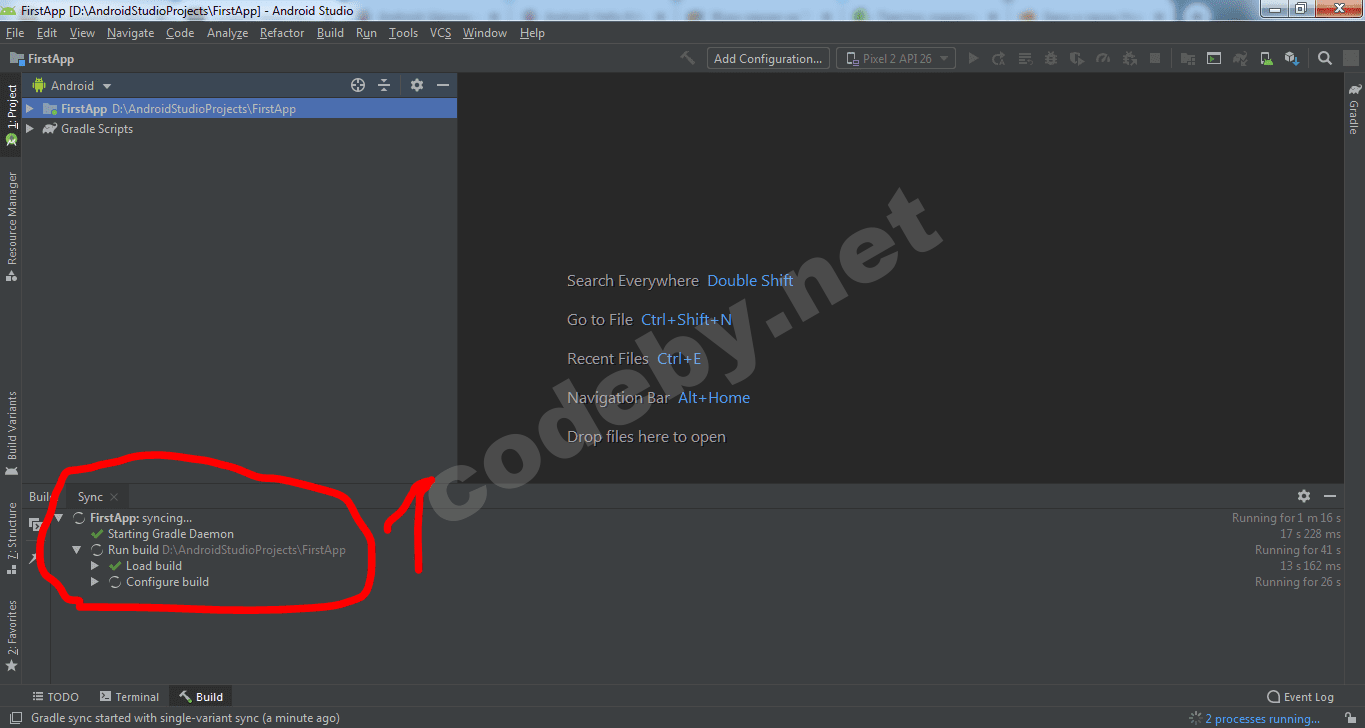This screenshot has width=1365, height=728.
Task: Switch to the Terminal tab
Action: click(129, 697)
